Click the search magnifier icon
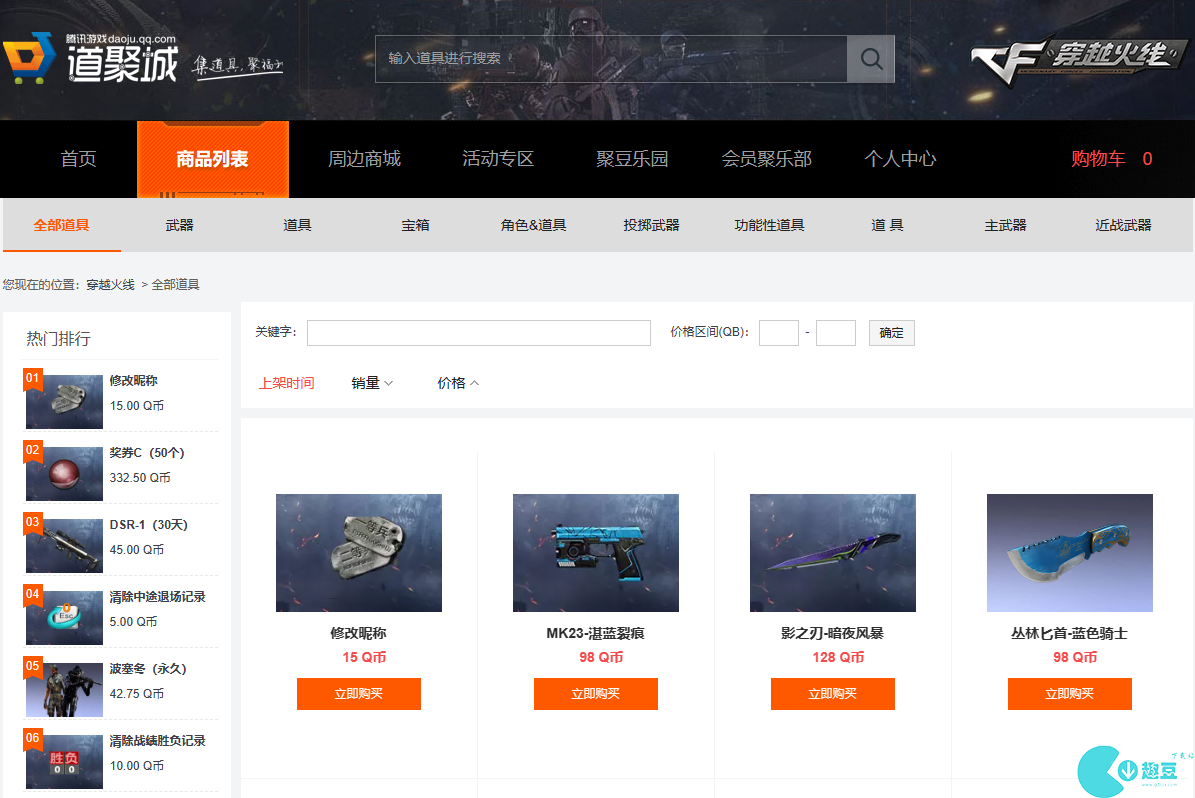Viewport: 1195px width, 798px height. (871, 59)
